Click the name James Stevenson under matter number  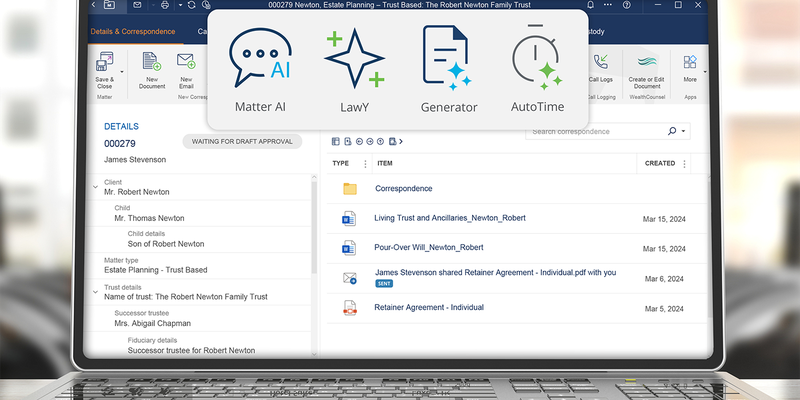point(135,160)
